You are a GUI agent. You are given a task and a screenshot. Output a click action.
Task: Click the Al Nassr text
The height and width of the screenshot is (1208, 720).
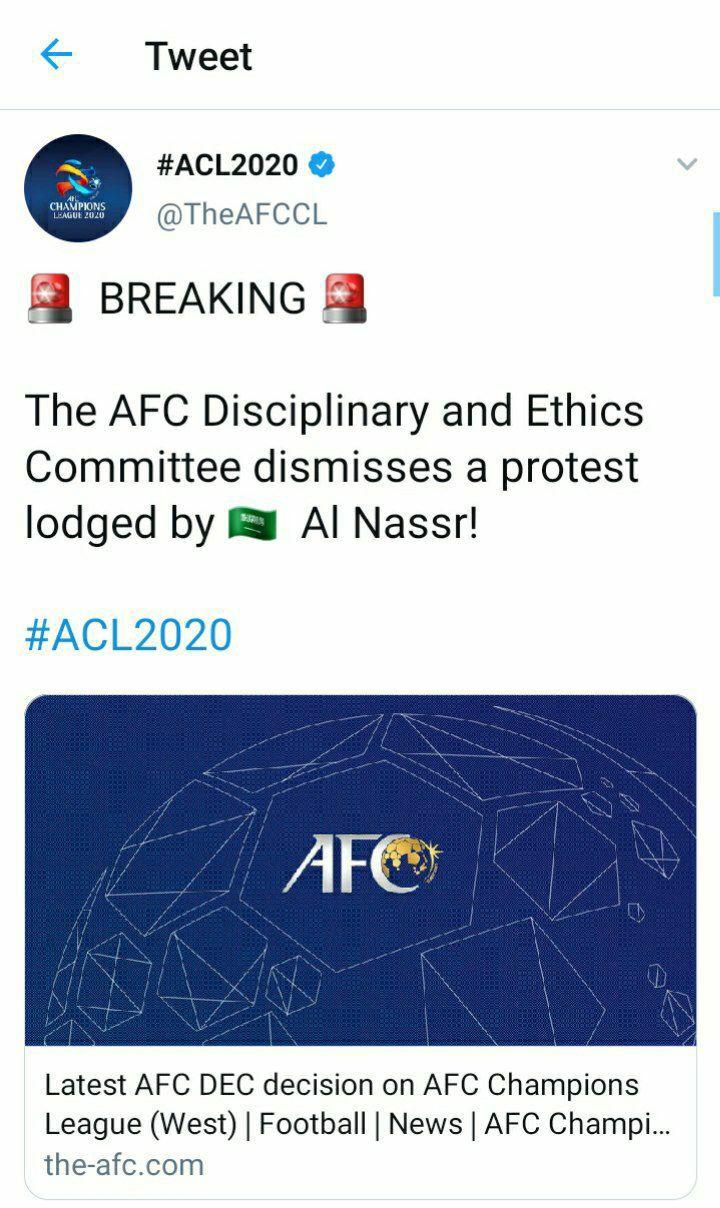390,524
